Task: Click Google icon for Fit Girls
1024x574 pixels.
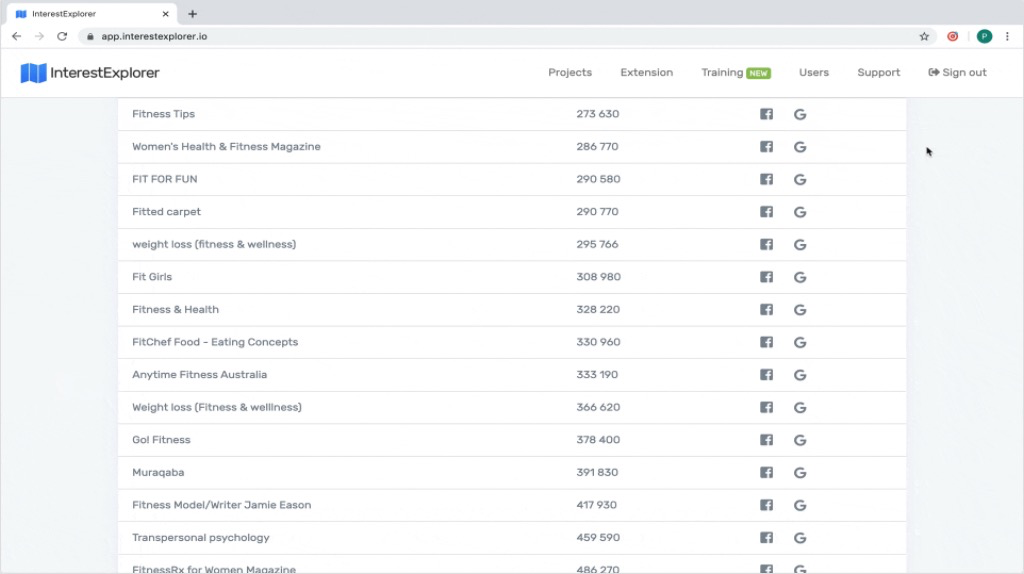Action: coord(800,278)
